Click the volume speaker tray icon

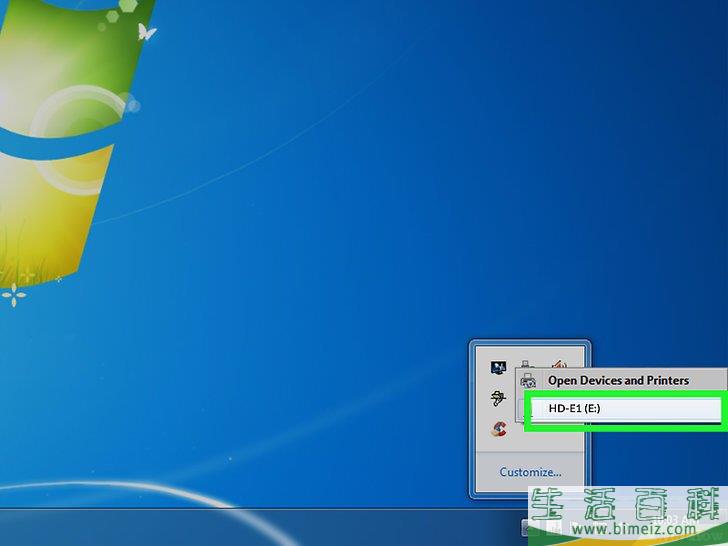point(558,366)
